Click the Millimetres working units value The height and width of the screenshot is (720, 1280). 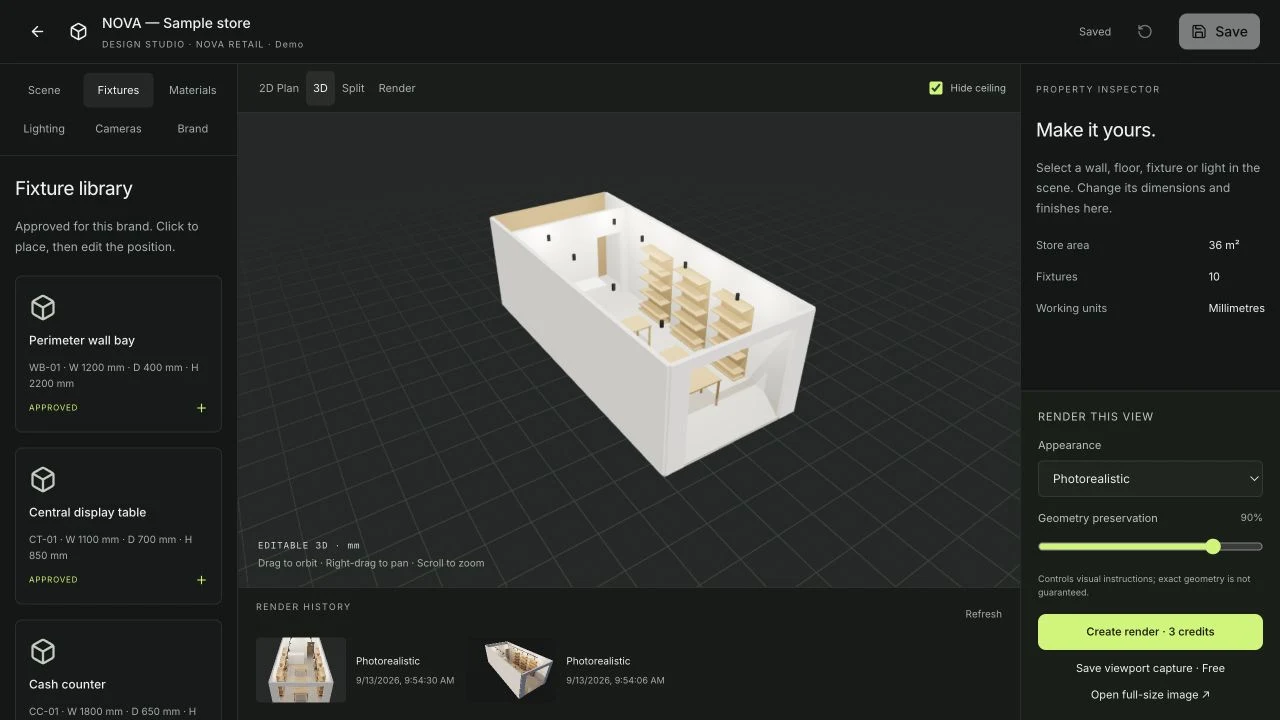[1236, 308]
